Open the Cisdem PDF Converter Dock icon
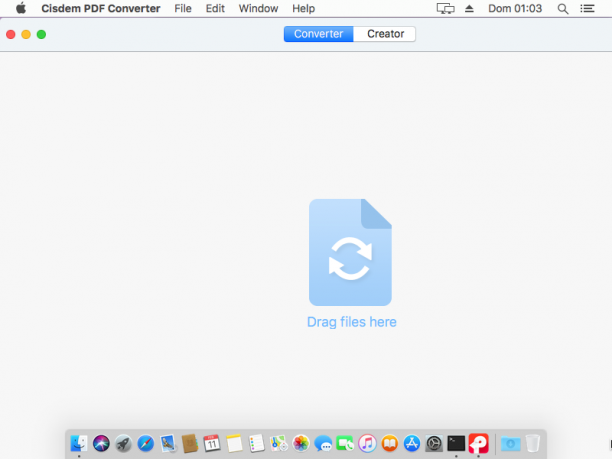This screenshot has width=612, height=459. click(x=479, y=443)
